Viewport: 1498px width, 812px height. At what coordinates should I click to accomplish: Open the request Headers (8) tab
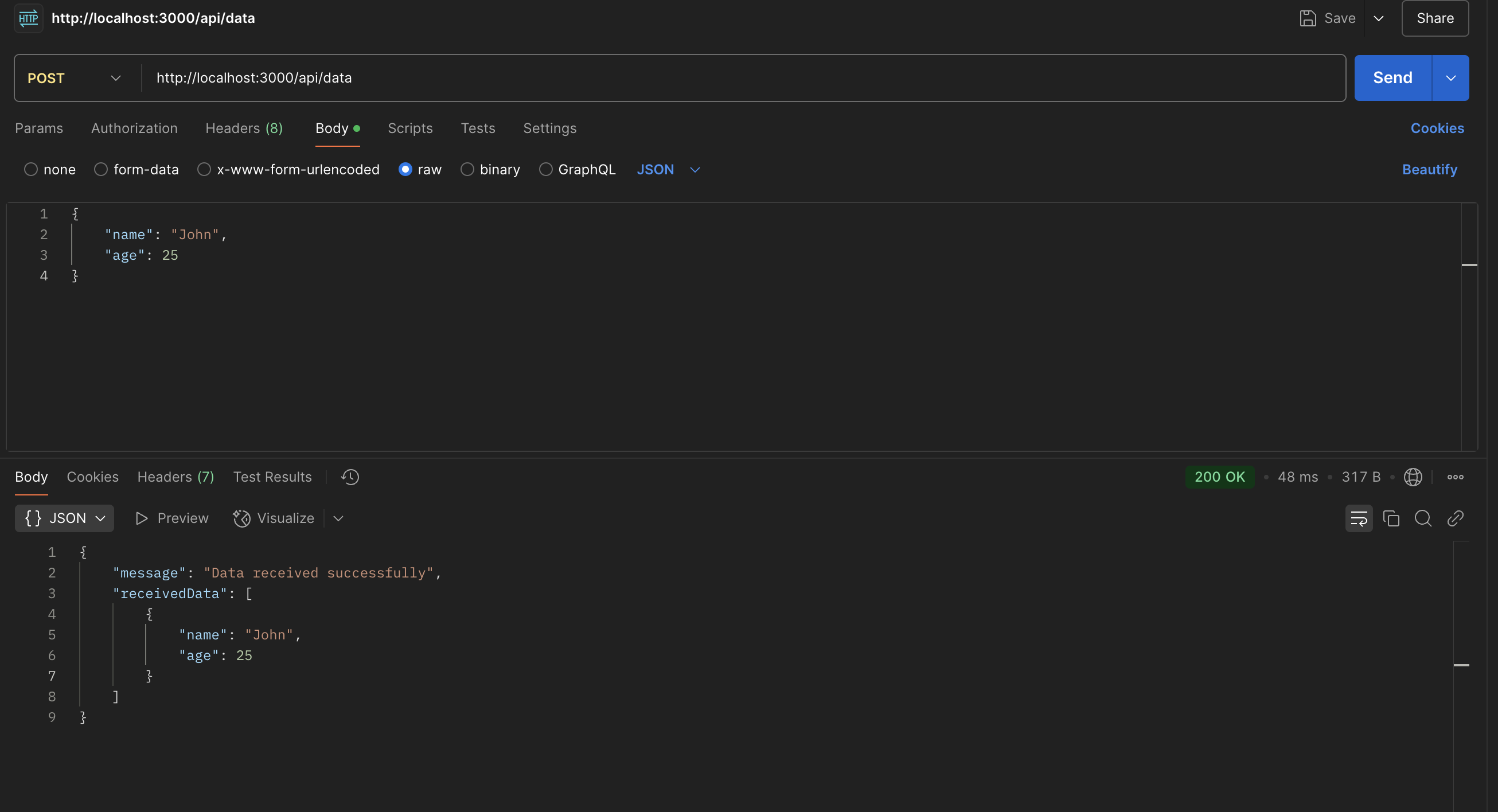(x=244, y=128)
